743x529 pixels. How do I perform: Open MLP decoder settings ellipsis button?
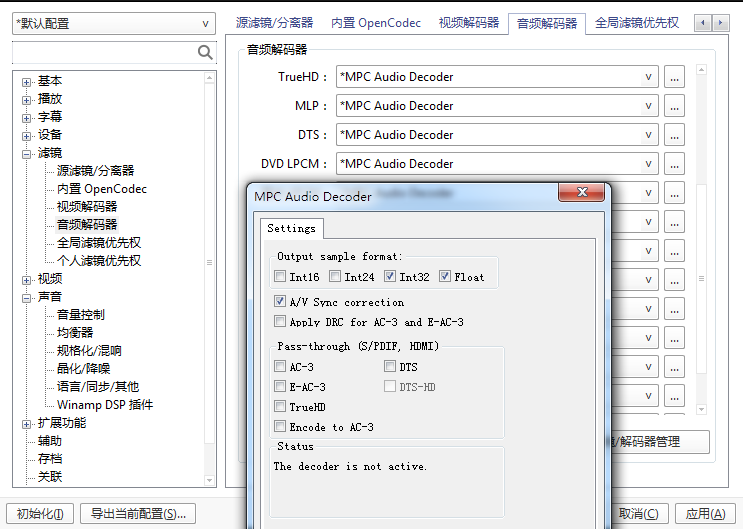[x=674, y=106]
